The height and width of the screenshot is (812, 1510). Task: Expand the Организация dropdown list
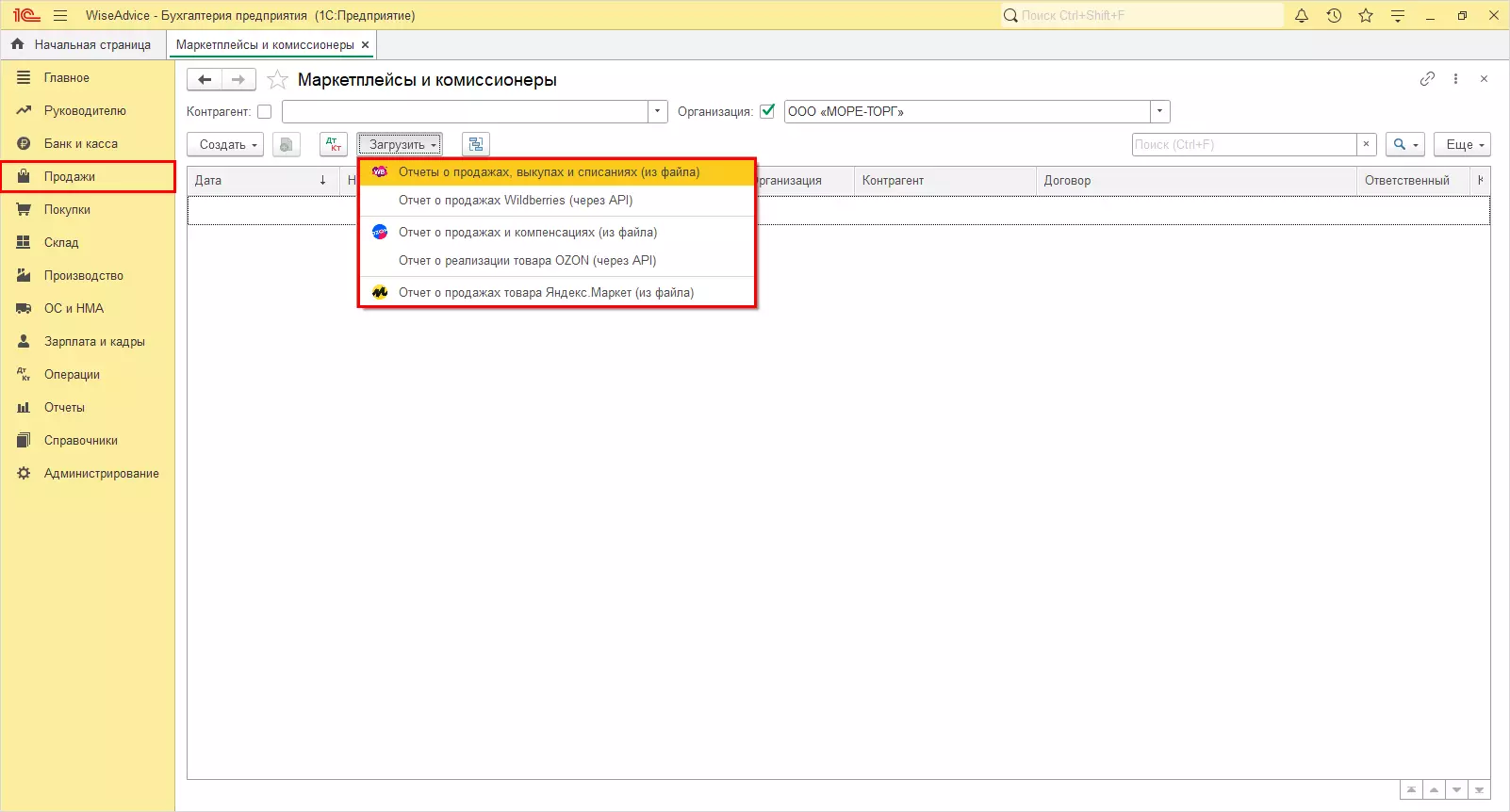point(1160,111)
